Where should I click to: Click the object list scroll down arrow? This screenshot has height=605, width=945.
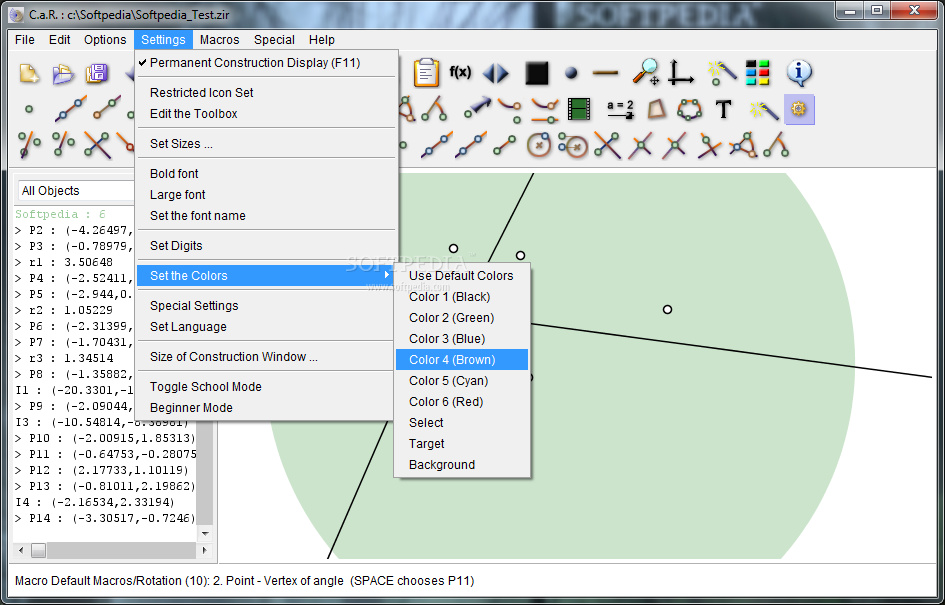click(206, 533)
